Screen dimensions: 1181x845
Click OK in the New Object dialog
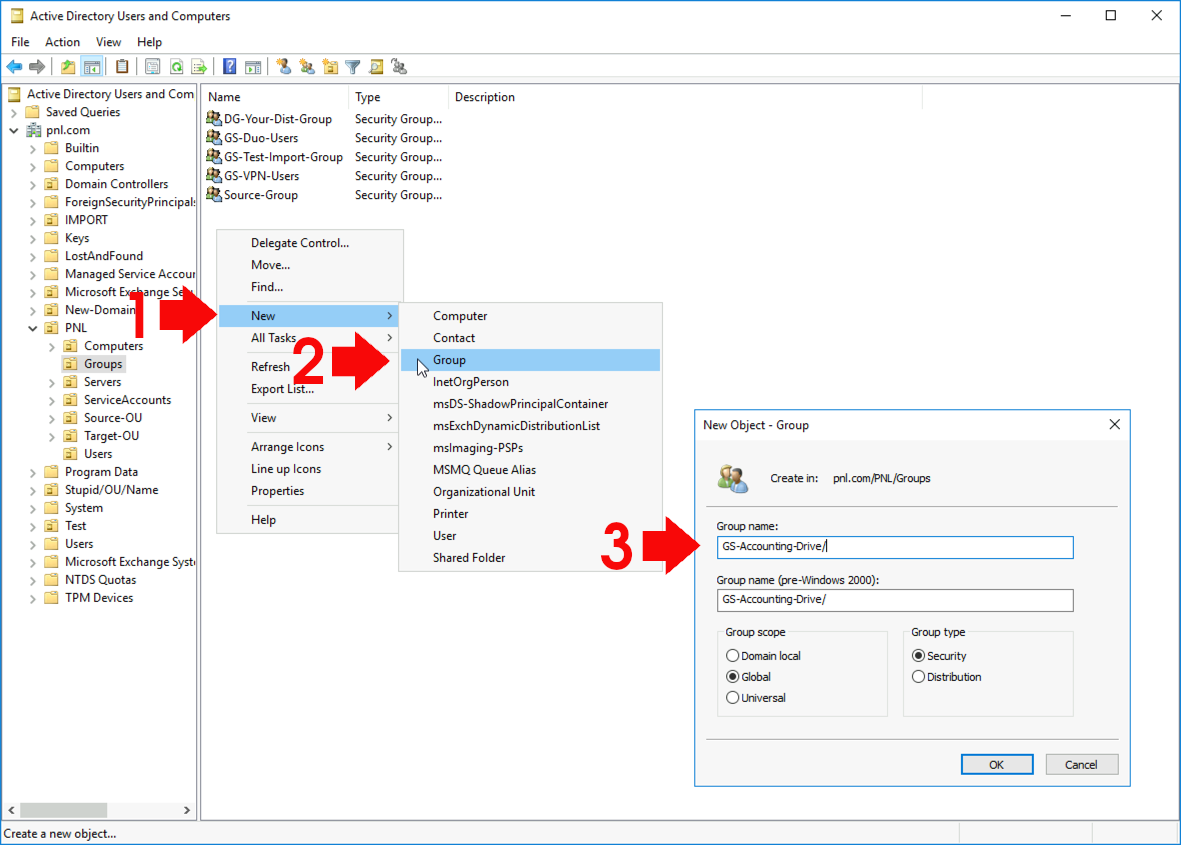point(996,763)
